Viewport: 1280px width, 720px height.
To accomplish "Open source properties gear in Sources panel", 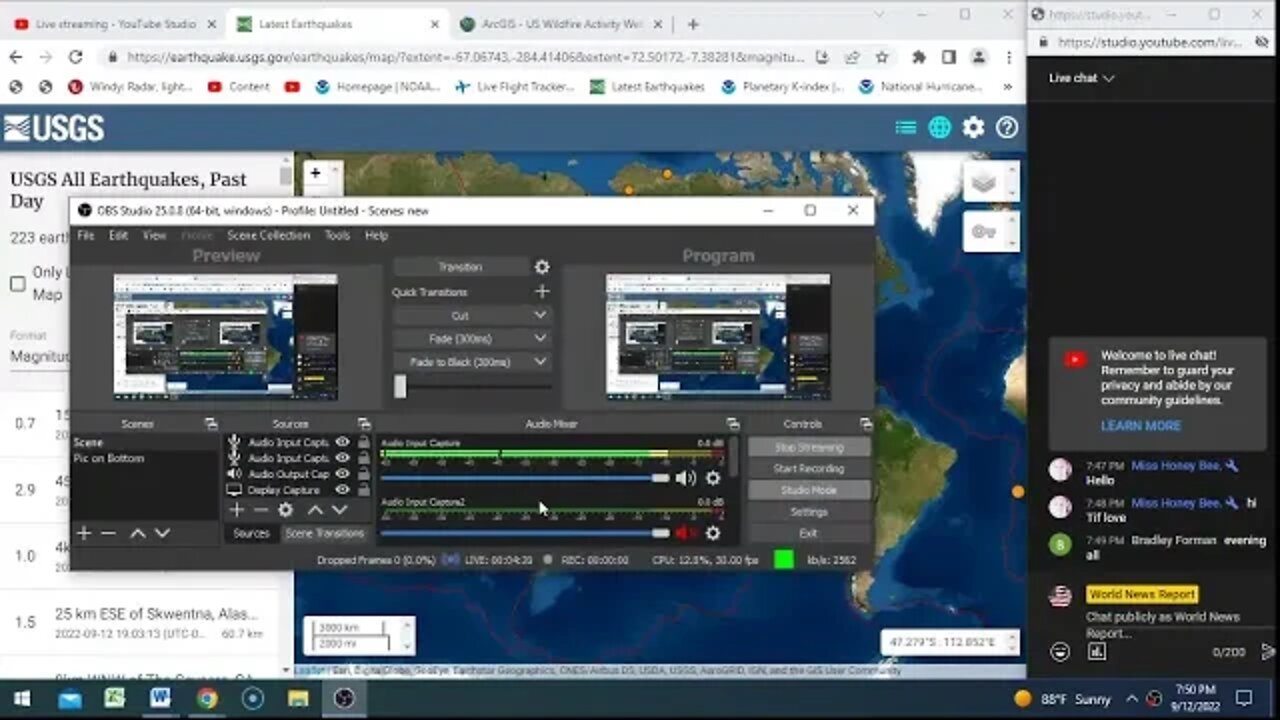I will [286, 510].
